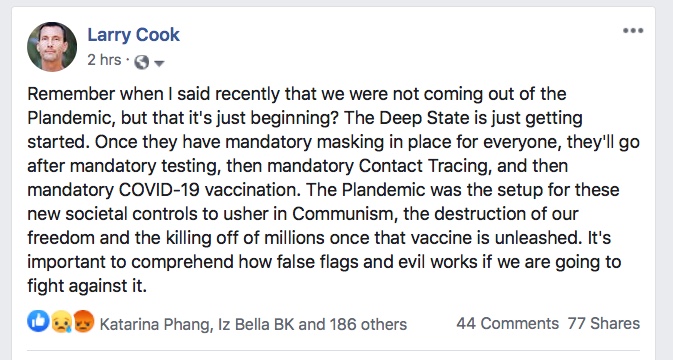Image resolution: width=673 pixels, height=360 pixels.
Task: Click the word 'Plandemic,' in second line
Action: point(72,118)
